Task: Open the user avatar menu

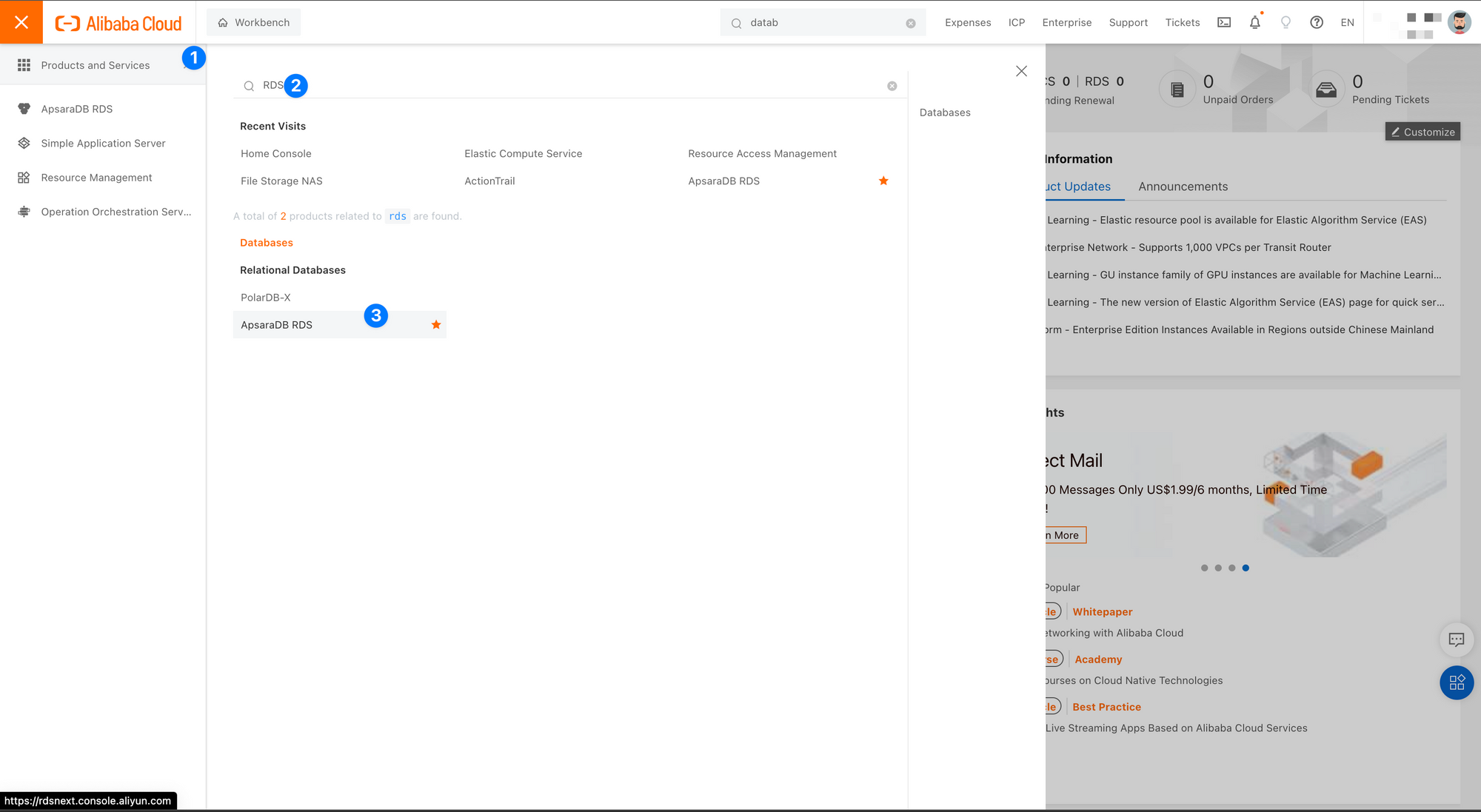Action: 1459,22
